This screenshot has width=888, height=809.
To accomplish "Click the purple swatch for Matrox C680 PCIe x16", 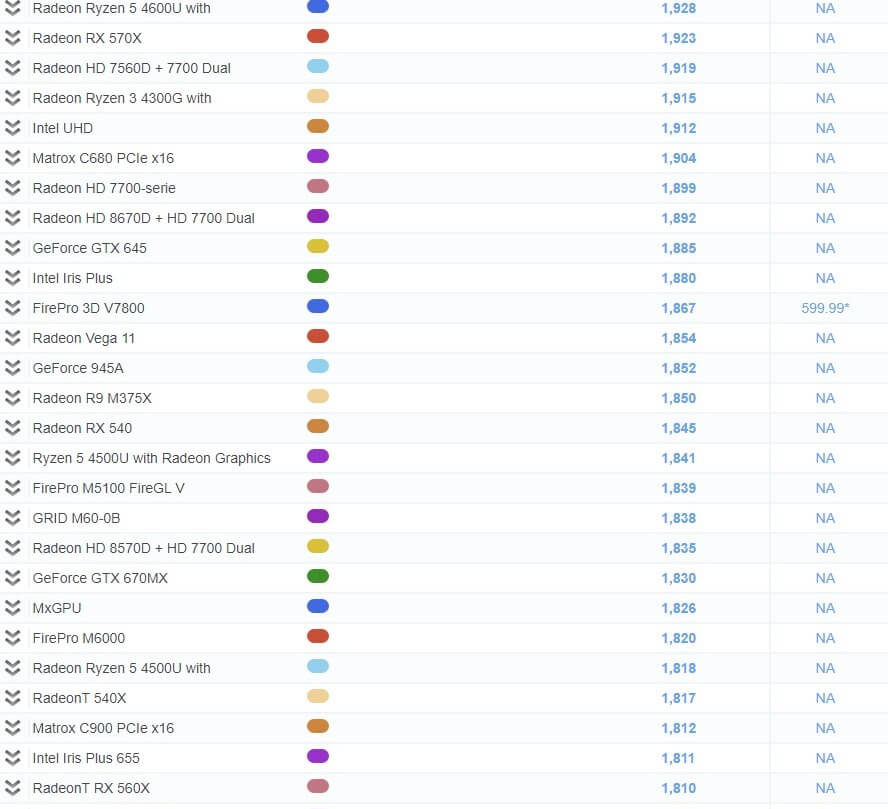I will 318,156.
